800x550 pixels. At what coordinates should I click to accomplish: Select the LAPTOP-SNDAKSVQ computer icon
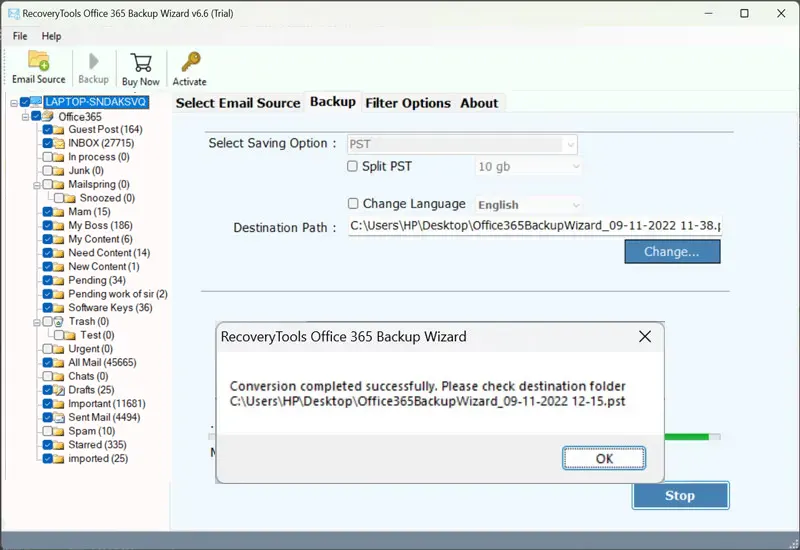pyautogui.click(x=36, y=102)
